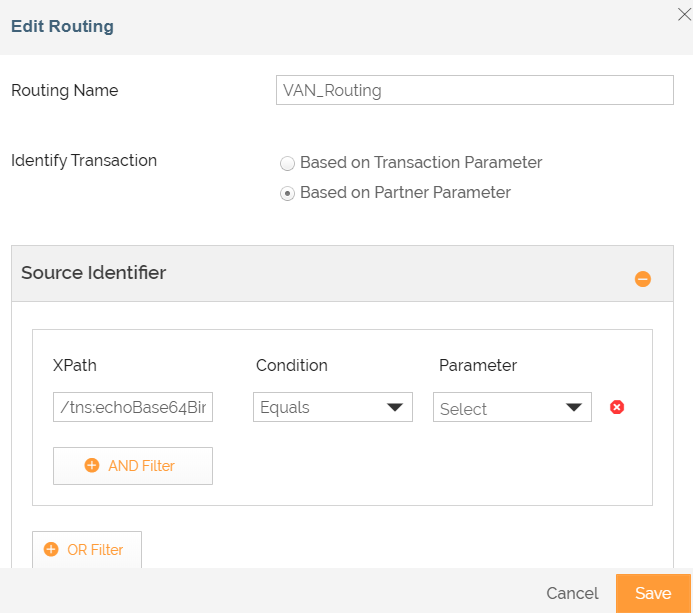Add an AND Filter
Screen dimensions: 693x613
click(133, 466)
